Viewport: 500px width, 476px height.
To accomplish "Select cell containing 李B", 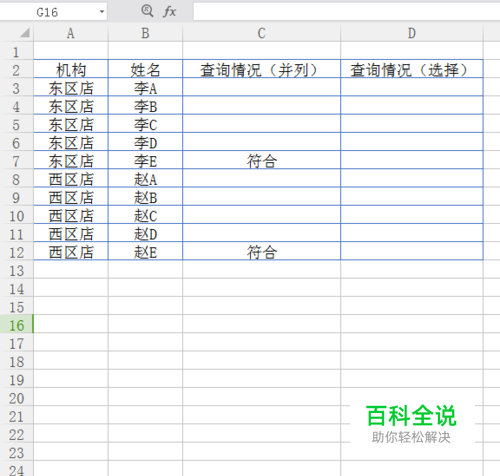I will click(x=145, y=106).
